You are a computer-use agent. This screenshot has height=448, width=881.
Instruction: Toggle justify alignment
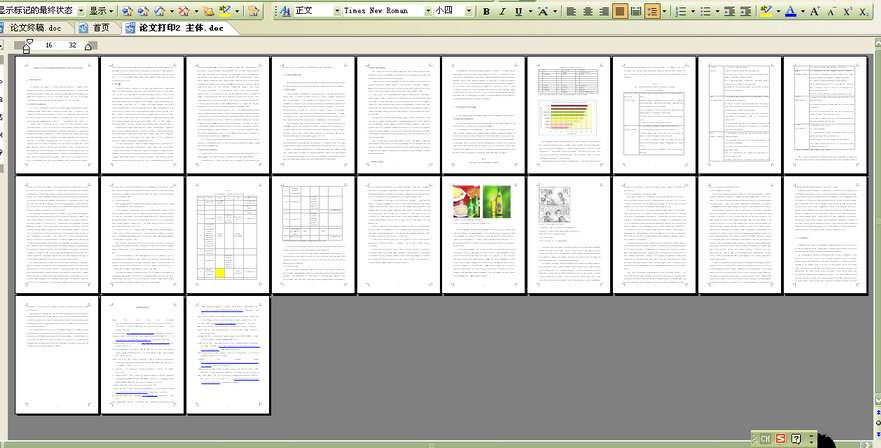pyautogui.click(x=620, y=11)
